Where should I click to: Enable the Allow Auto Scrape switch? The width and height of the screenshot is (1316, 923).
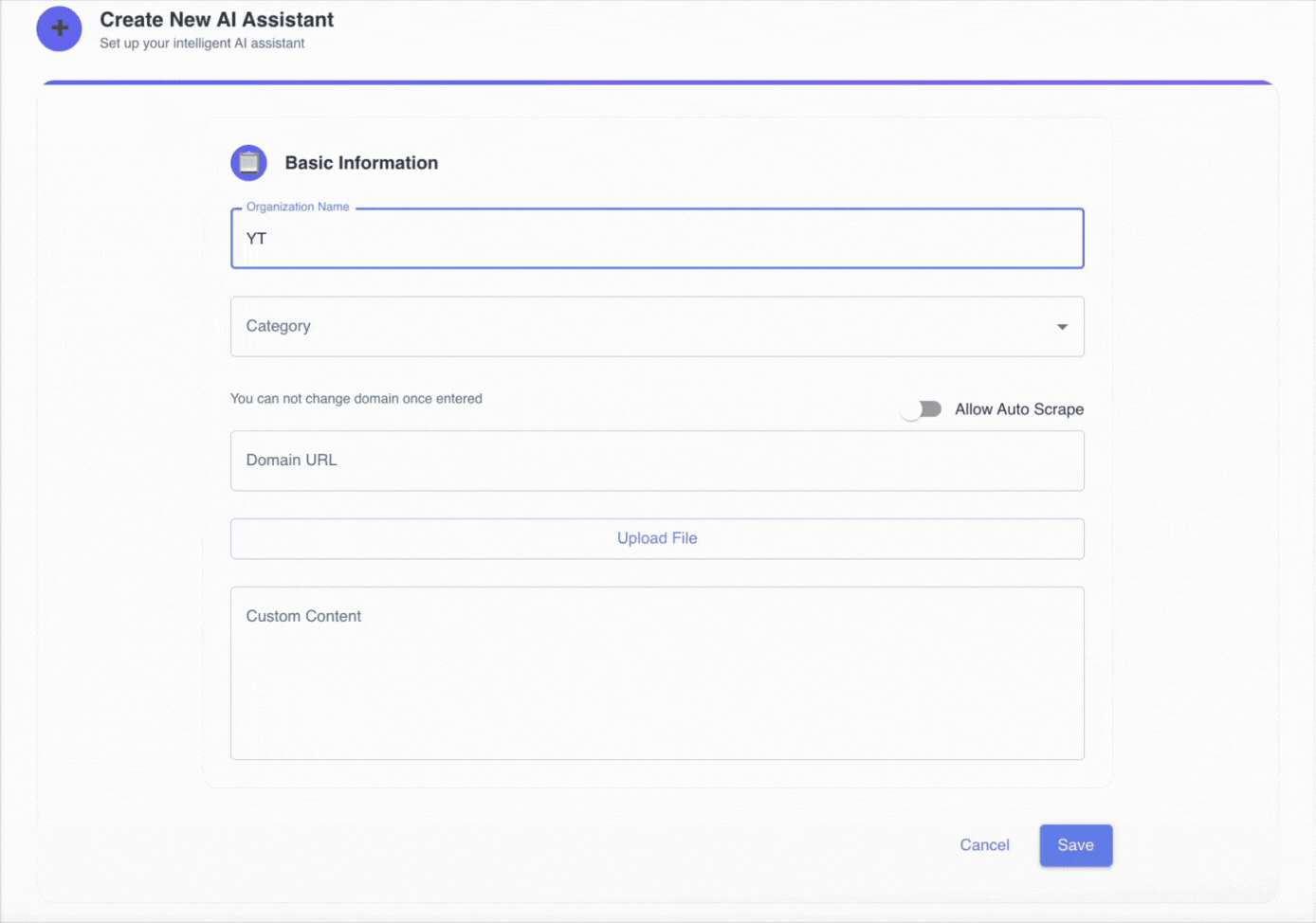pyautogui.click(x=921, y=409)
